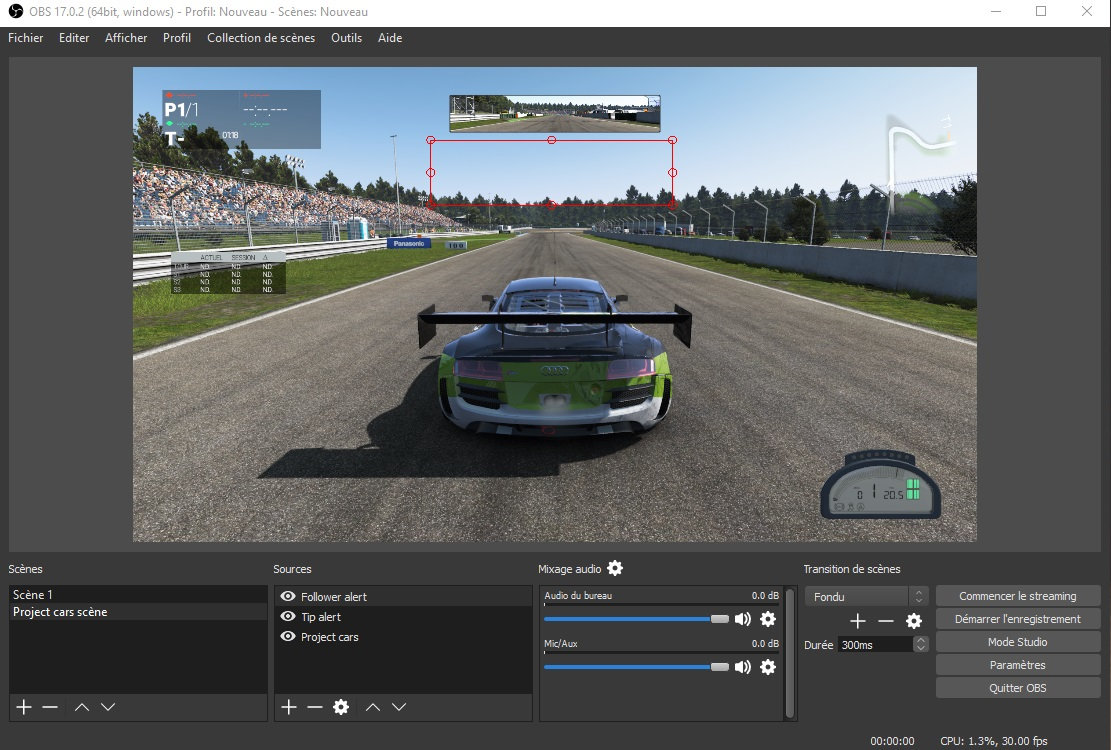Toggle visibility of Tip alert source
Viewport: 1111px width, 750px height.
click(x=287, y=617)
